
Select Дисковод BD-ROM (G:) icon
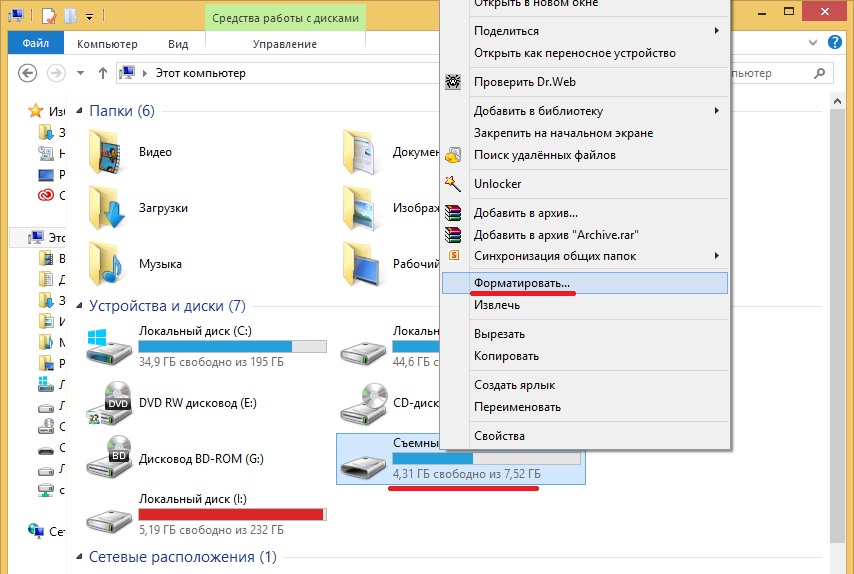click(109, 458)
